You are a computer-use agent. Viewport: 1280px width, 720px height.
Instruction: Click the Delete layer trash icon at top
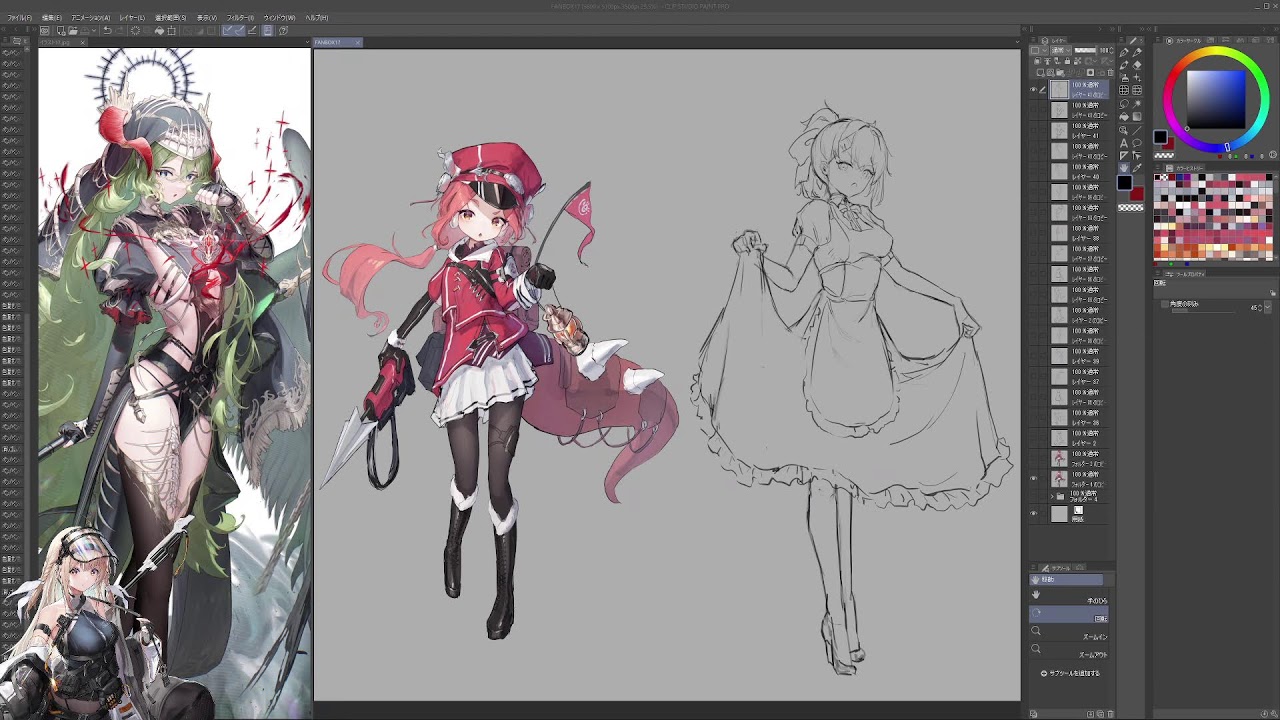pos(1110,73)
